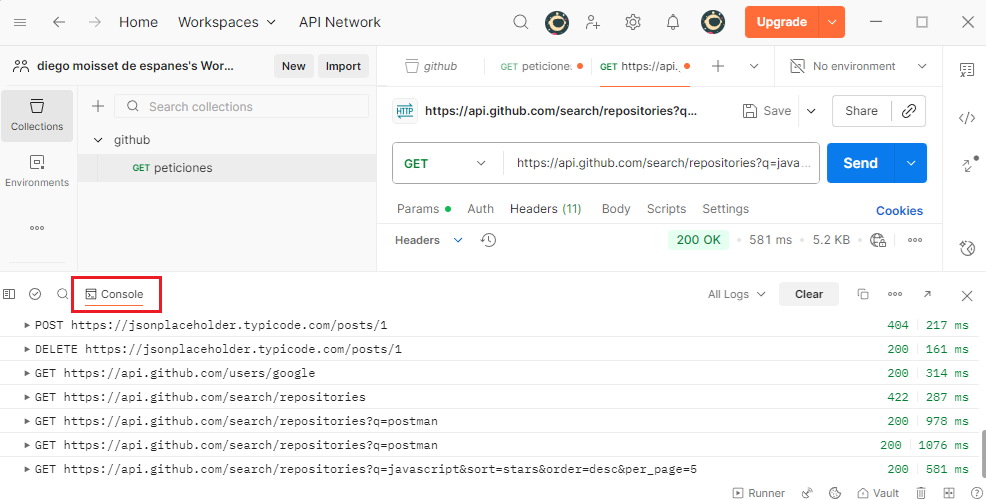986x499 pixels.
Task: Expand the DELETE jsonplaceholder log entry
Action: [27, 349]
